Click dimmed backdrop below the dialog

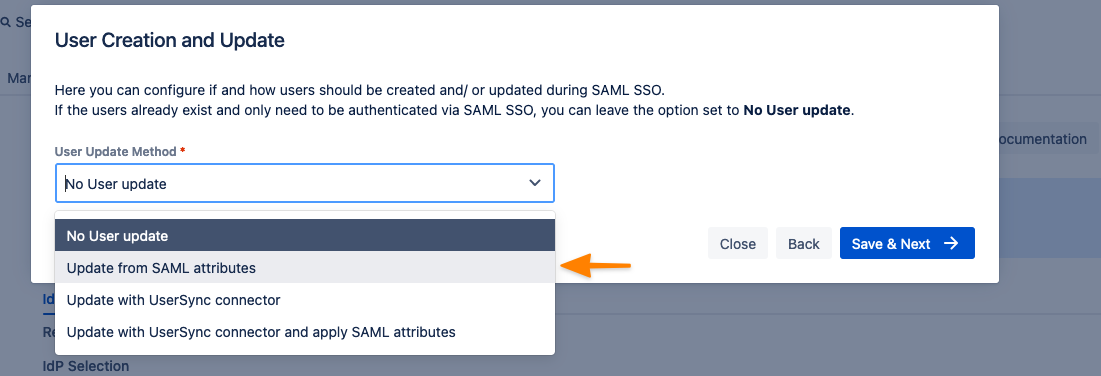tap(772, 330)
